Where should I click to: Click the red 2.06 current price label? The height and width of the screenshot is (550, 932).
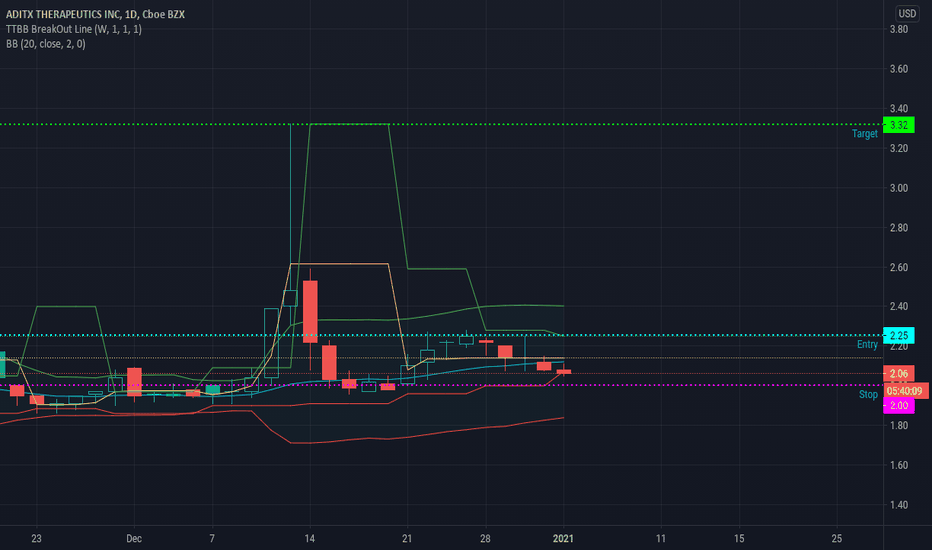pyautogui.click(x=899, y=373)
